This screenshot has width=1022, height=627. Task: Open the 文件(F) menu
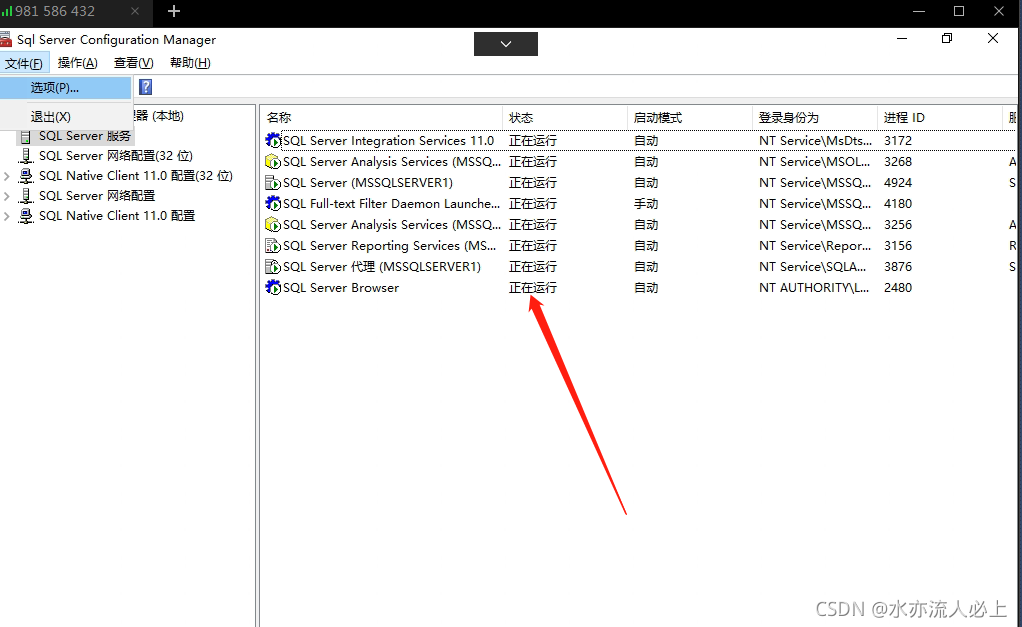(24, 63)
